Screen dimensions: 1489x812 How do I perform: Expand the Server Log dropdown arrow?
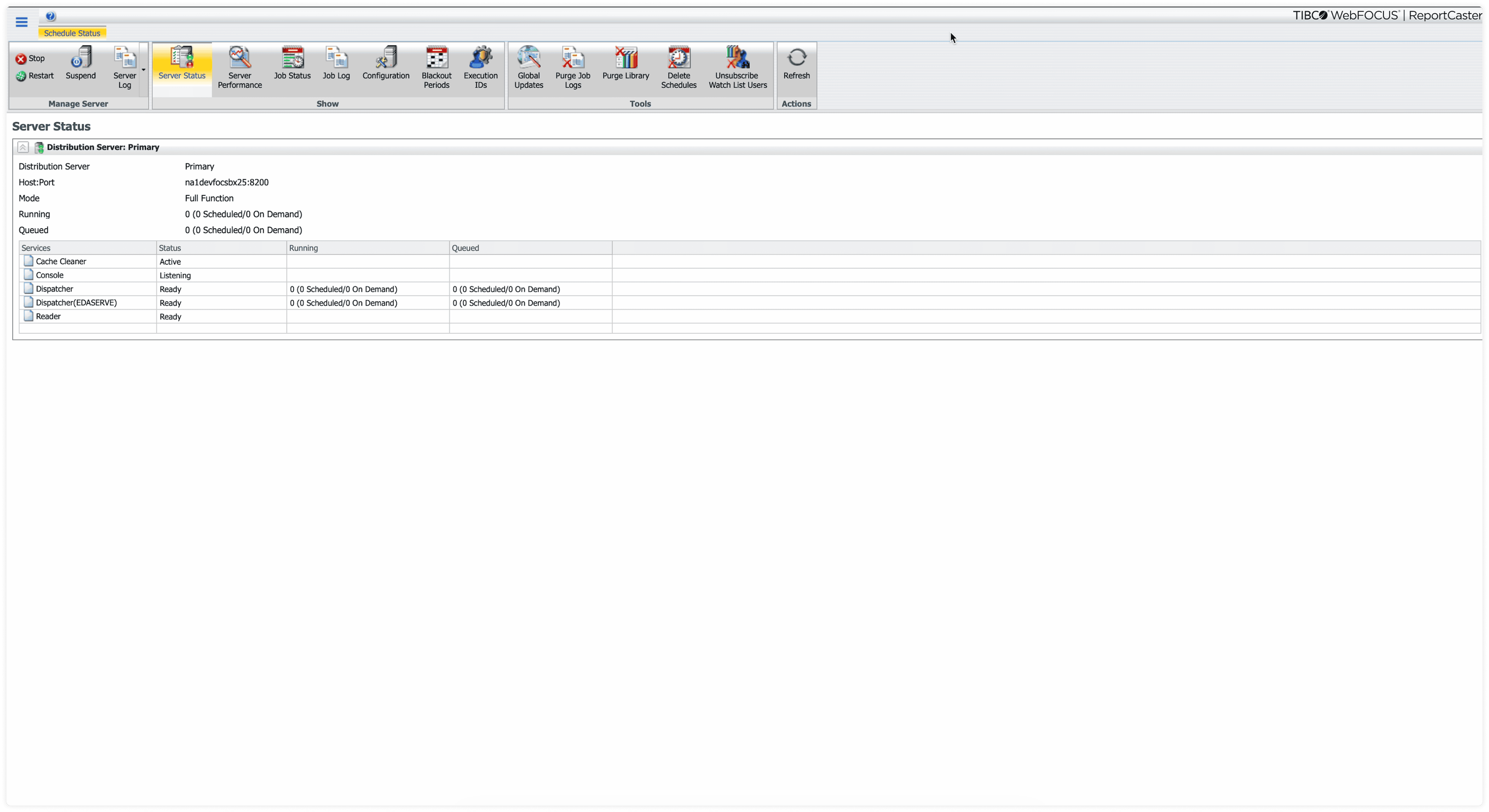click(143, 70)
